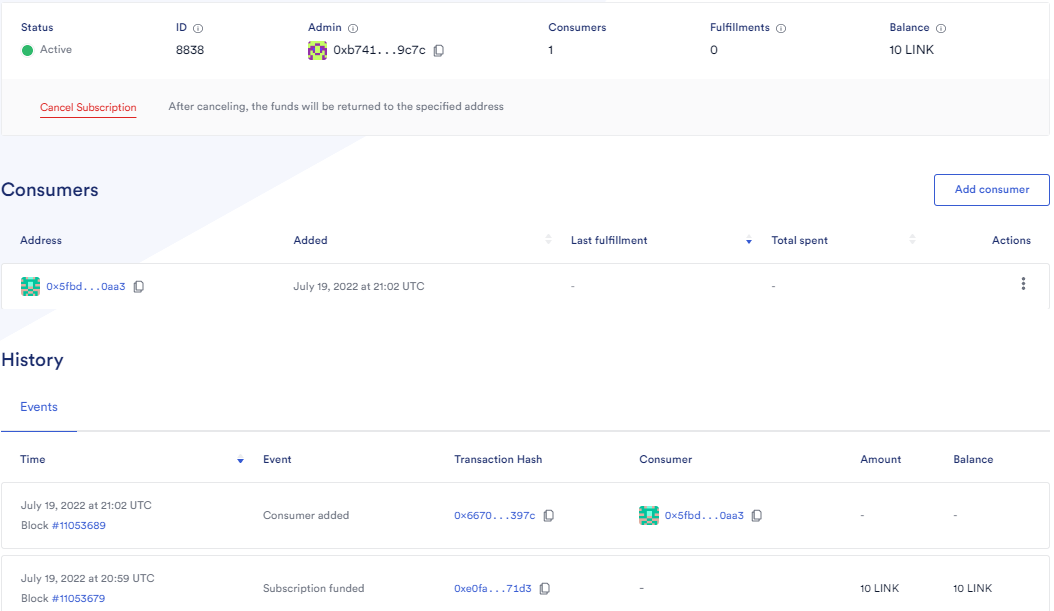Click the green Active status indicator
The image size is (1054, 611).
28,50
